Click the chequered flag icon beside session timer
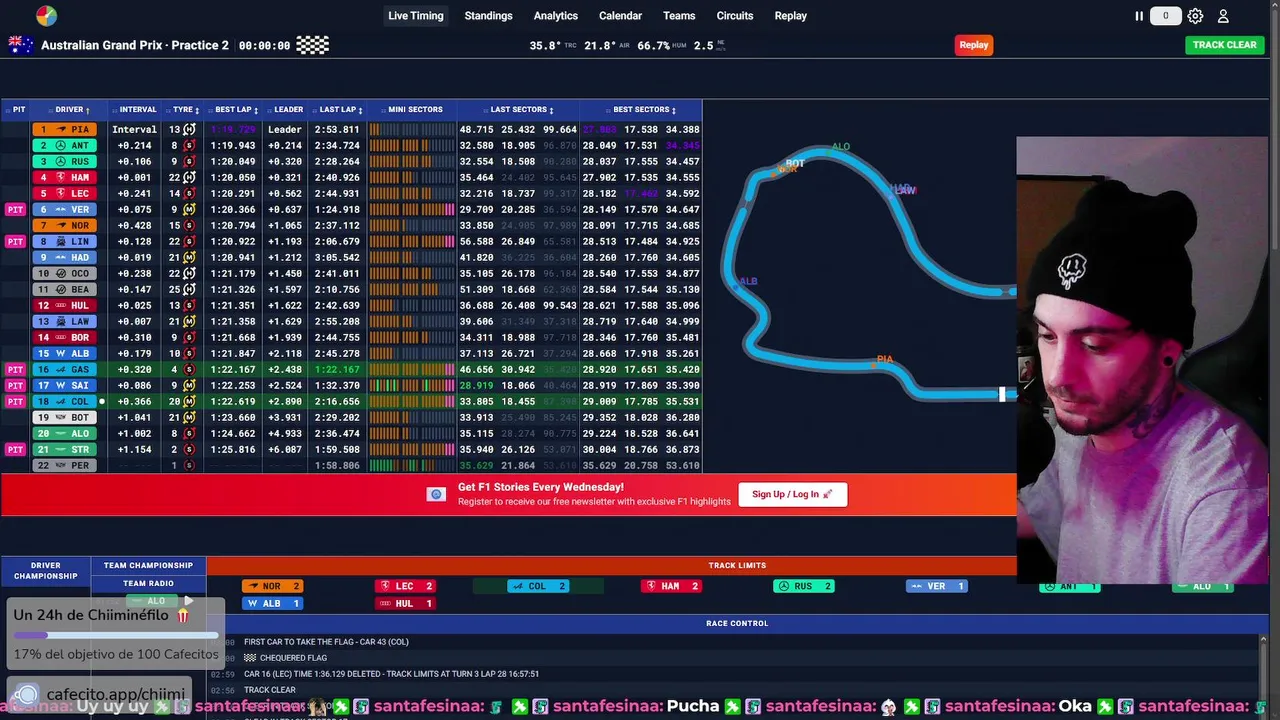 click(x=313, y=45)
